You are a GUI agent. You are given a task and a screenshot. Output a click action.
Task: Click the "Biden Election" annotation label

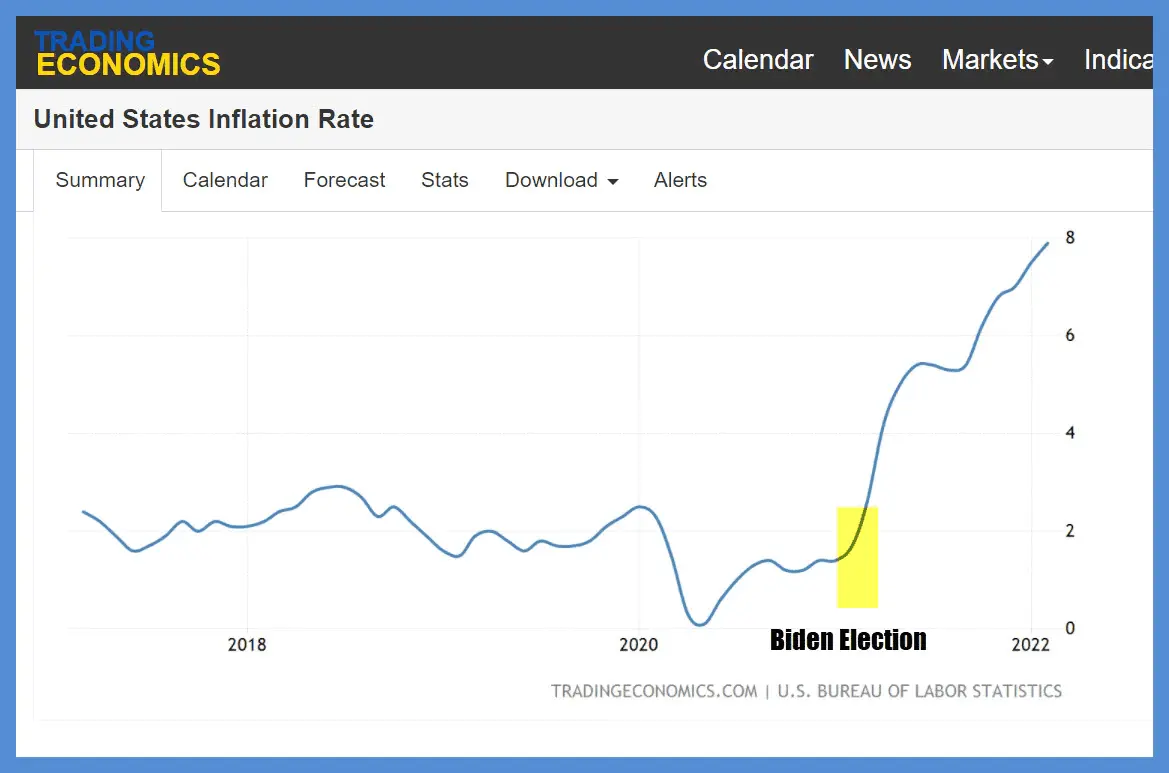848,640
